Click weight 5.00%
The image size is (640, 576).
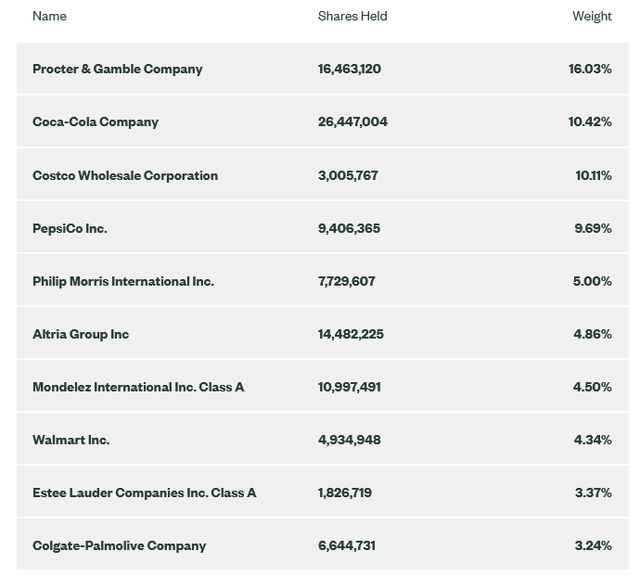592,281
